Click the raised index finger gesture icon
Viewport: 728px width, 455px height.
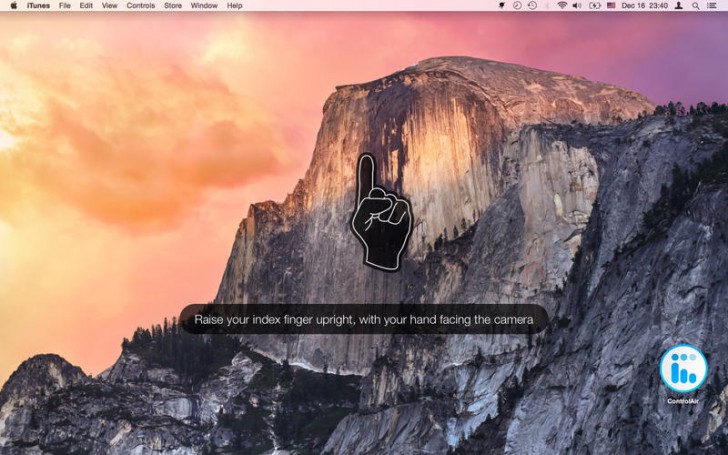(382, 212)
